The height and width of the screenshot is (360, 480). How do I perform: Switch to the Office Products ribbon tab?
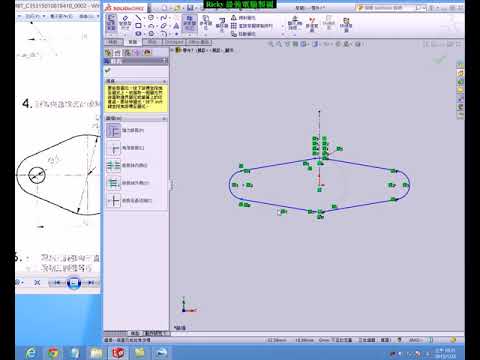pos(199,42)
